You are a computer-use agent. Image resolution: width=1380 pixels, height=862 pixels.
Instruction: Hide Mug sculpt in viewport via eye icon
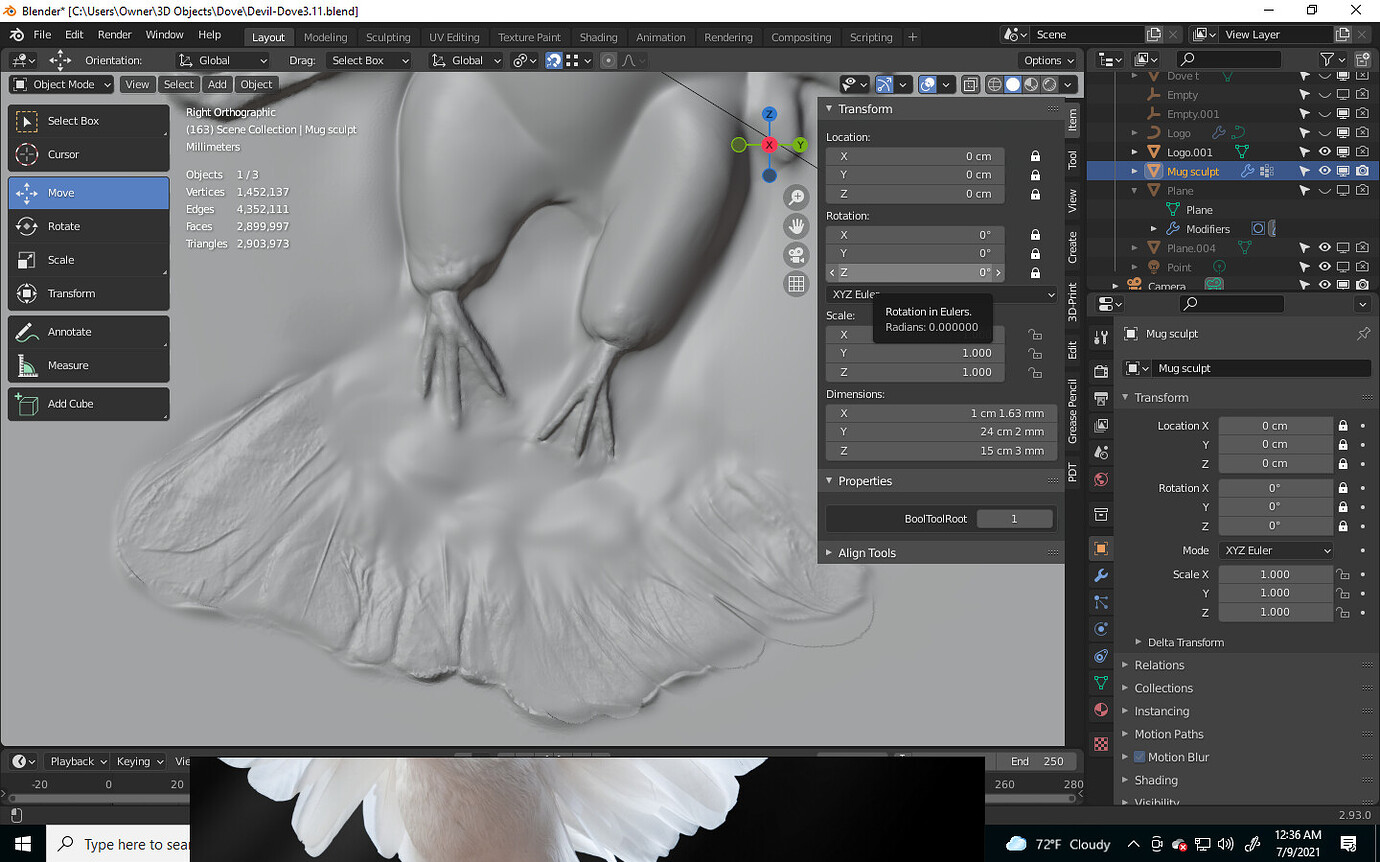pyautogui.click(x=1324, y=171)
